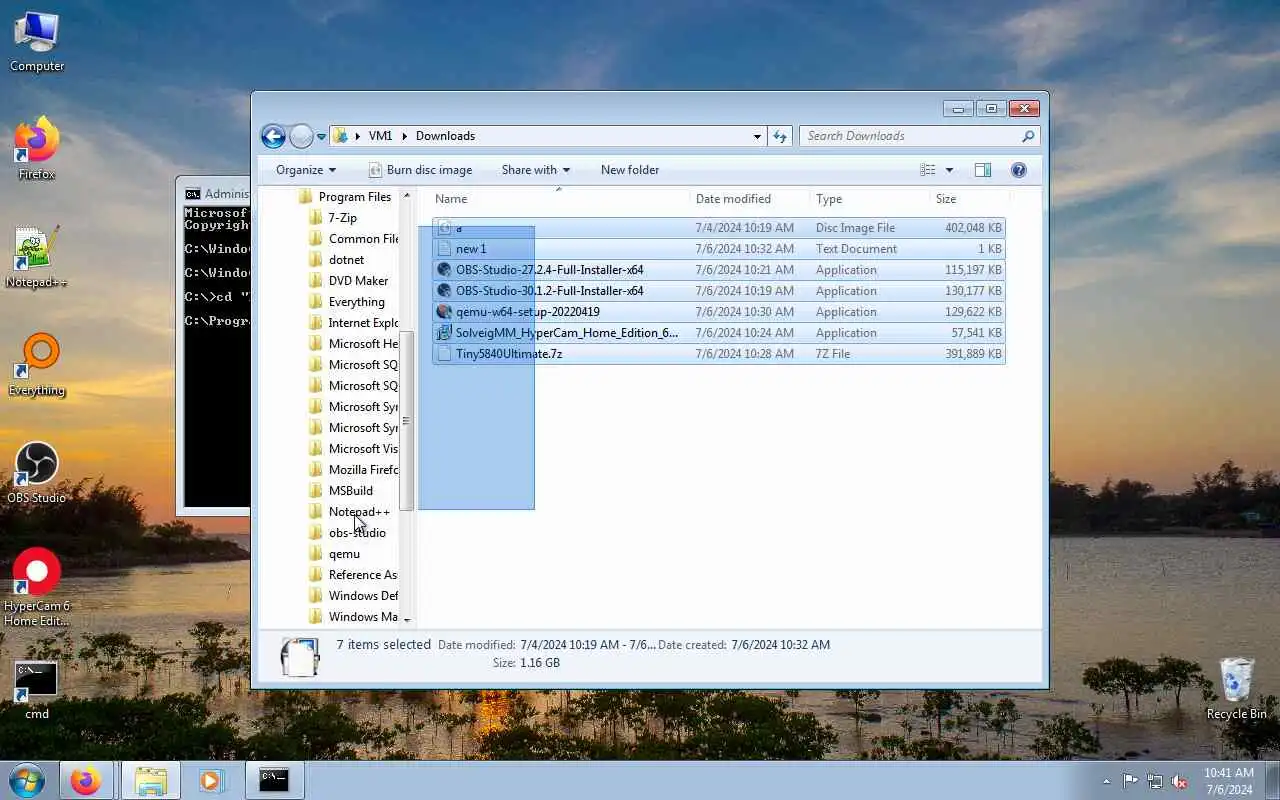Viewport: 1280px width, 800px height.
Task: Click the Change your view icon
Action: pyautogui.click(x=928, y=170)
